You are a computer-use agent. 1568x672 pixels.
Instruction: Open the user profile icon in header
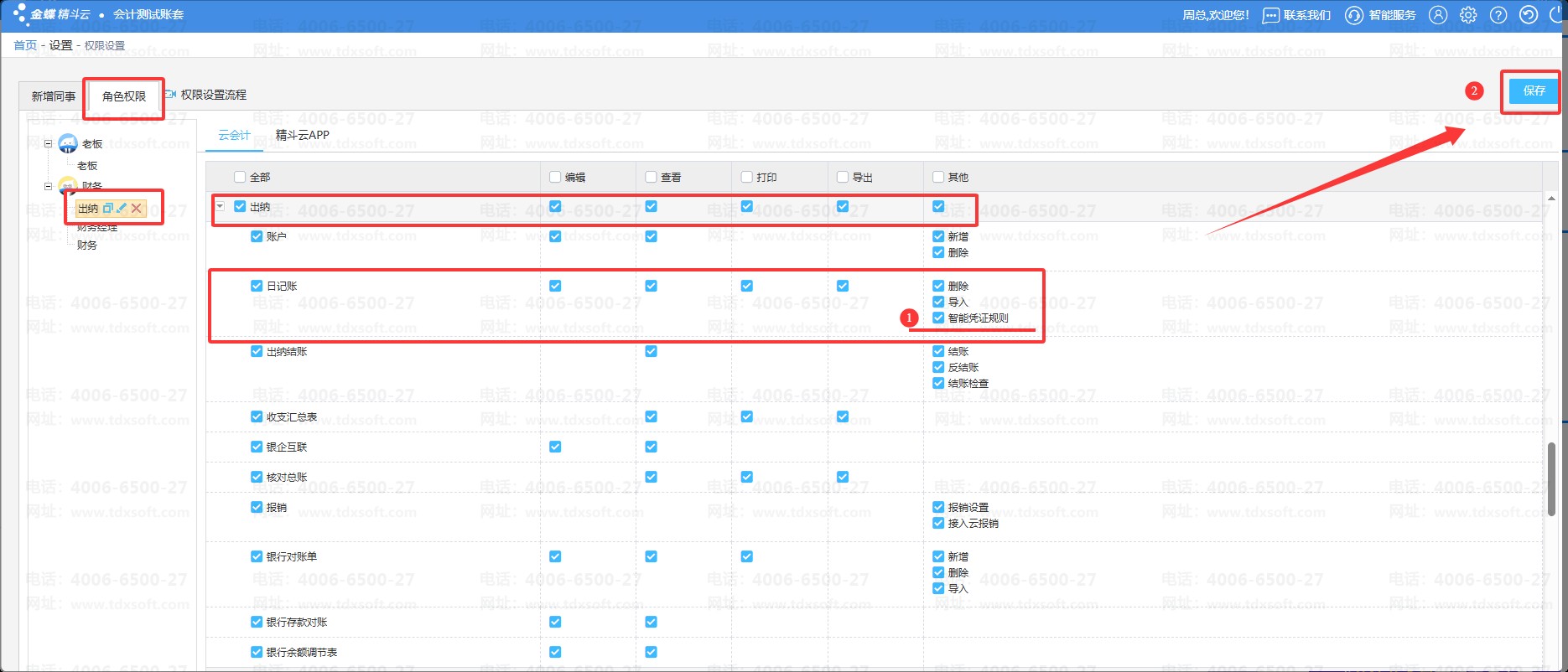pos(1438,15)
